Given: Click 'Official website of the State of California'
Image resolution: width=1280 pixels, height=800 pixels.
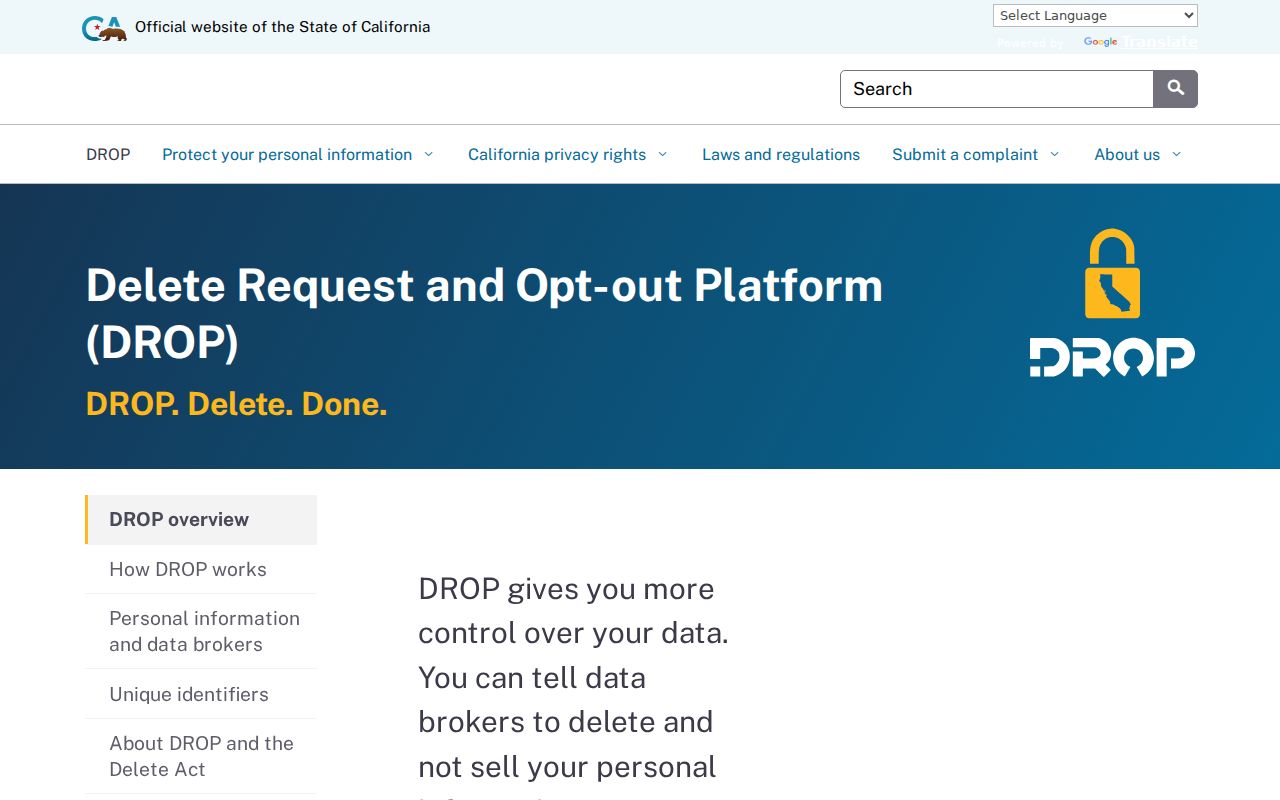Looking at the screenshot, I should pos(282,27).
